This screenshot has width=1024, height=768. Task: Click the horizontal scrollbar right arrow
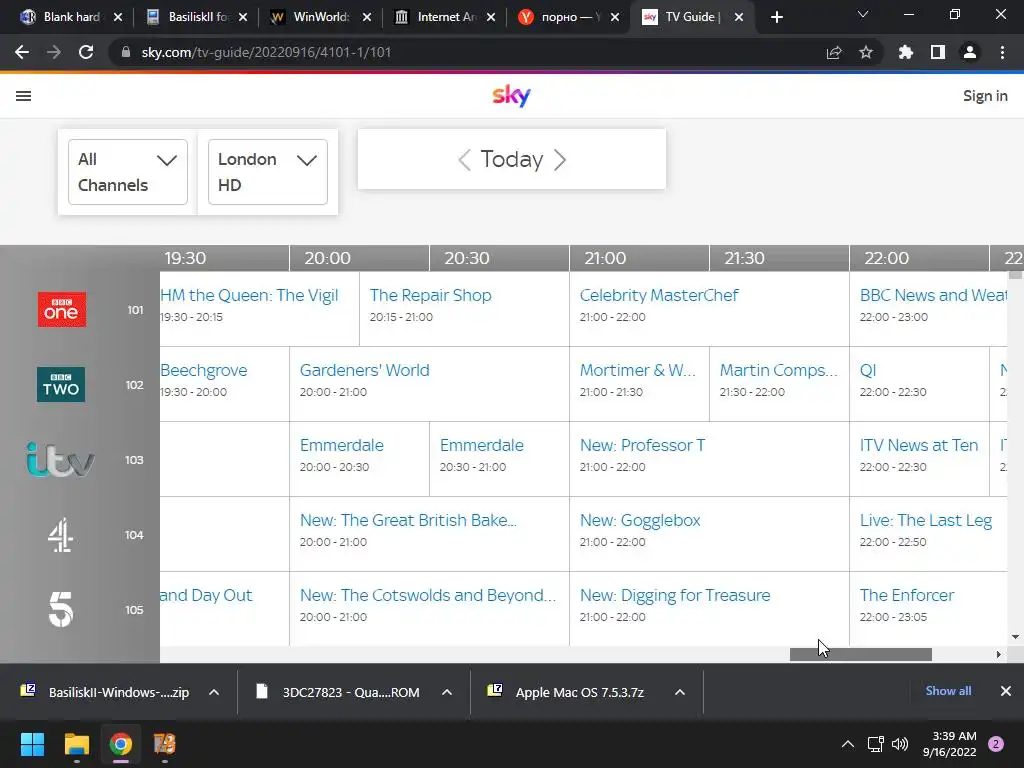tap(999, 654)
